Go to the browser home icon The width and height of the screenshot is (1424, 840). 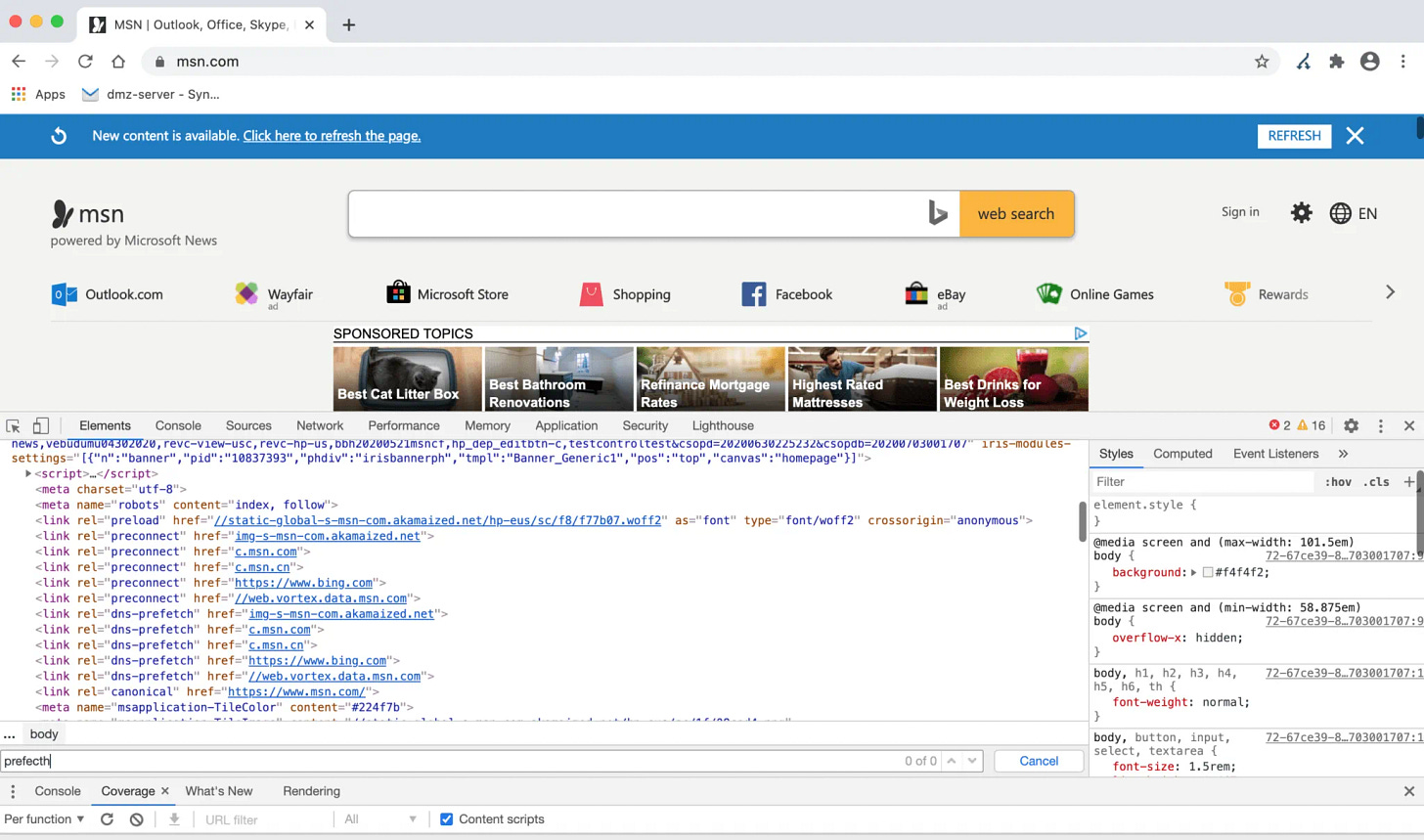(118, 62)
